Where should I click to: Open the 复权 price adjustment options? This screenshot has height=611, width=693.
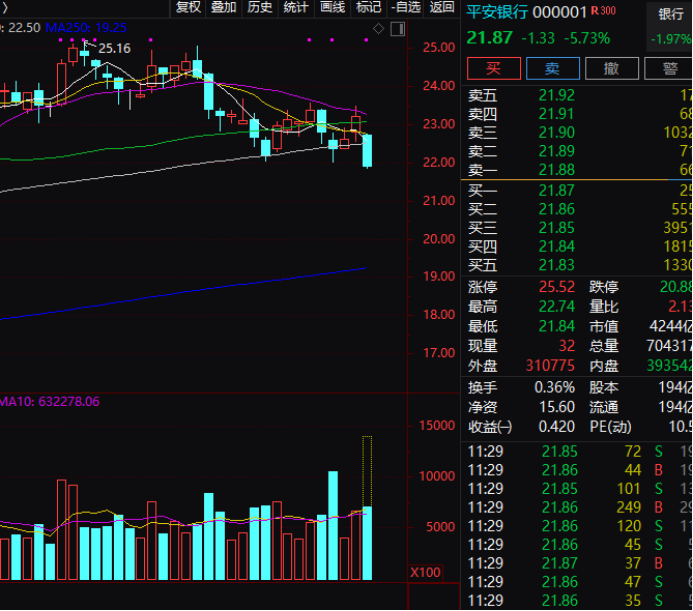(188, 8)
